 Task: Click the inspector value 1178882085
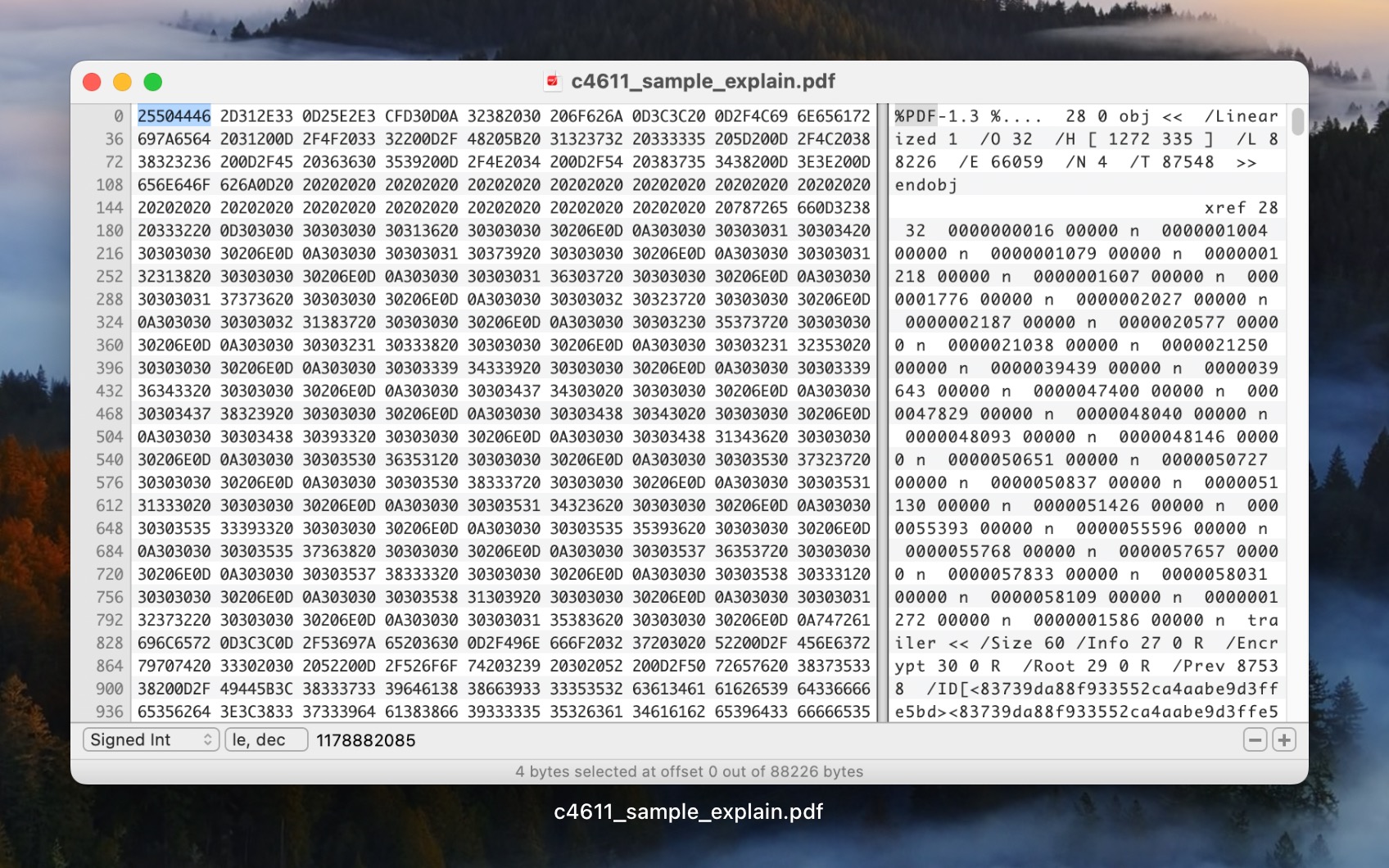[x=366, y=740]
